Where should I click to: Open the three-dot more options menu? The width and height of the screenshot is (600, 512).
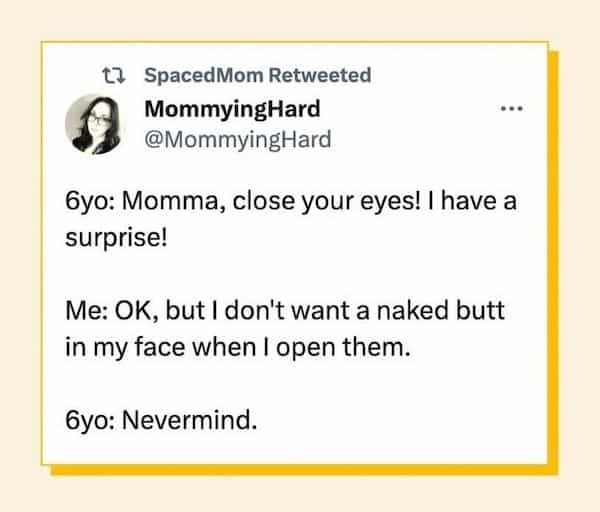[510, 111]
